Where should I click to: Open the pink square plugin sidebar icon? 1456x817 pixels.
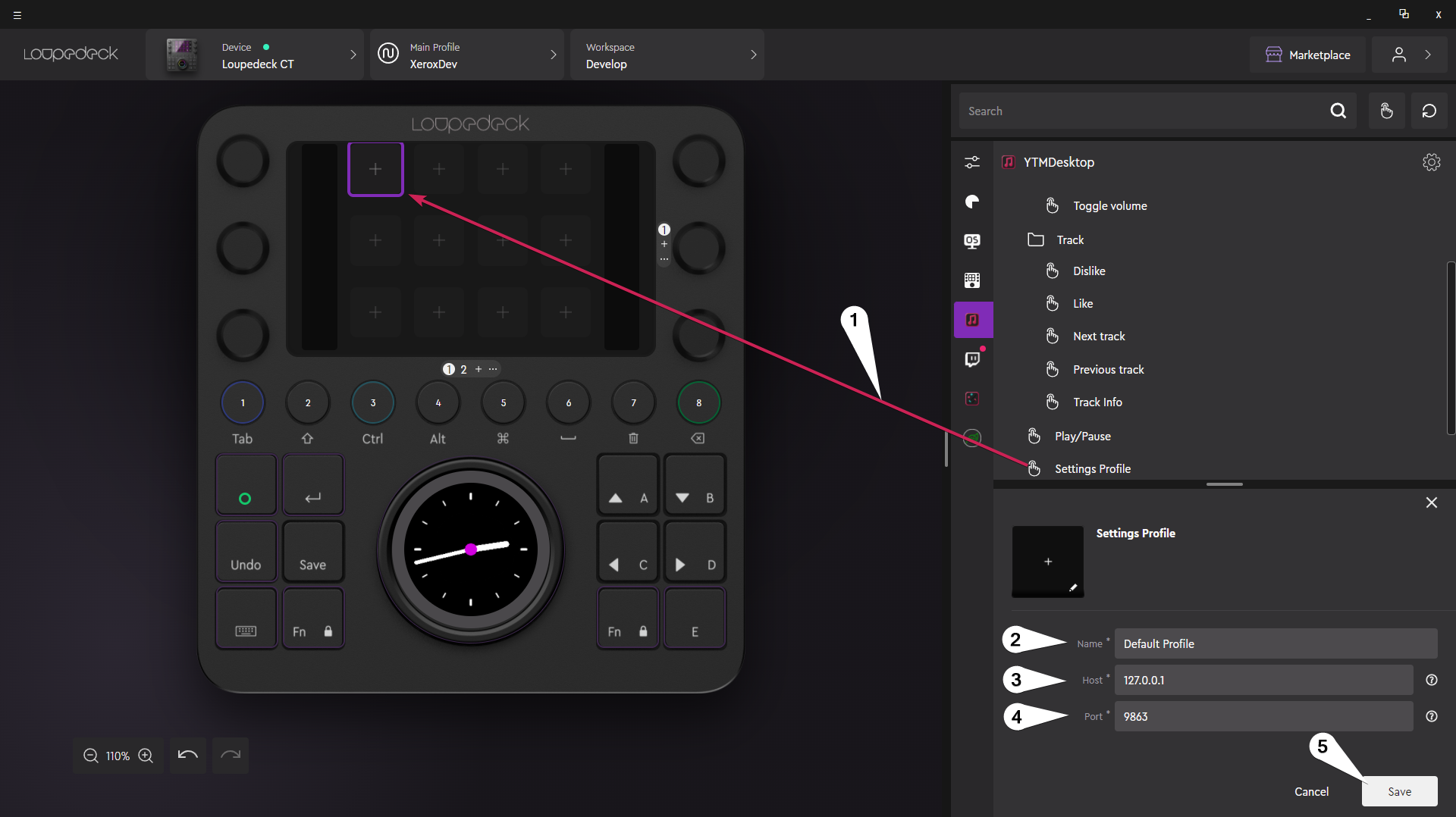(972, 399)
